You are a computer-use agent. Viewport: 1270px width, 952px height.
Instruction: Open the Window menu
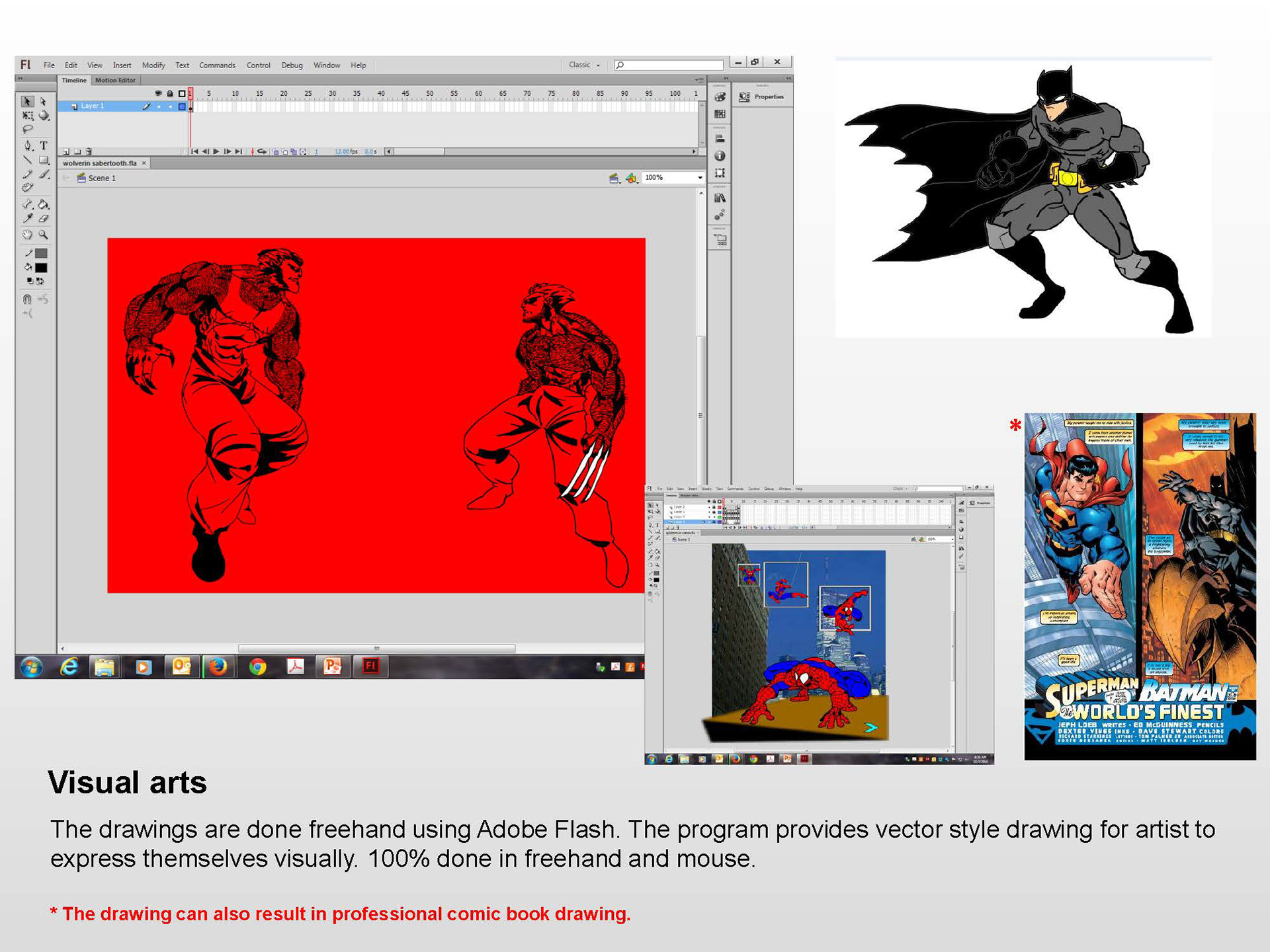click(327, 65)
